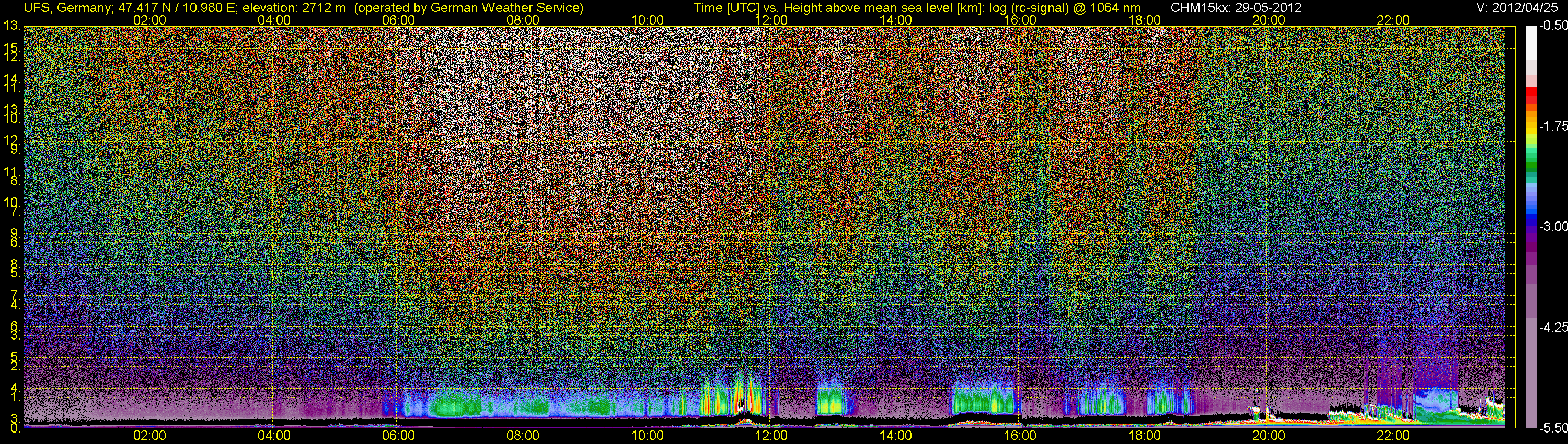Click the 20:00 label on the top time axis
The image size is (1568, 444).
click(1269, 20)
